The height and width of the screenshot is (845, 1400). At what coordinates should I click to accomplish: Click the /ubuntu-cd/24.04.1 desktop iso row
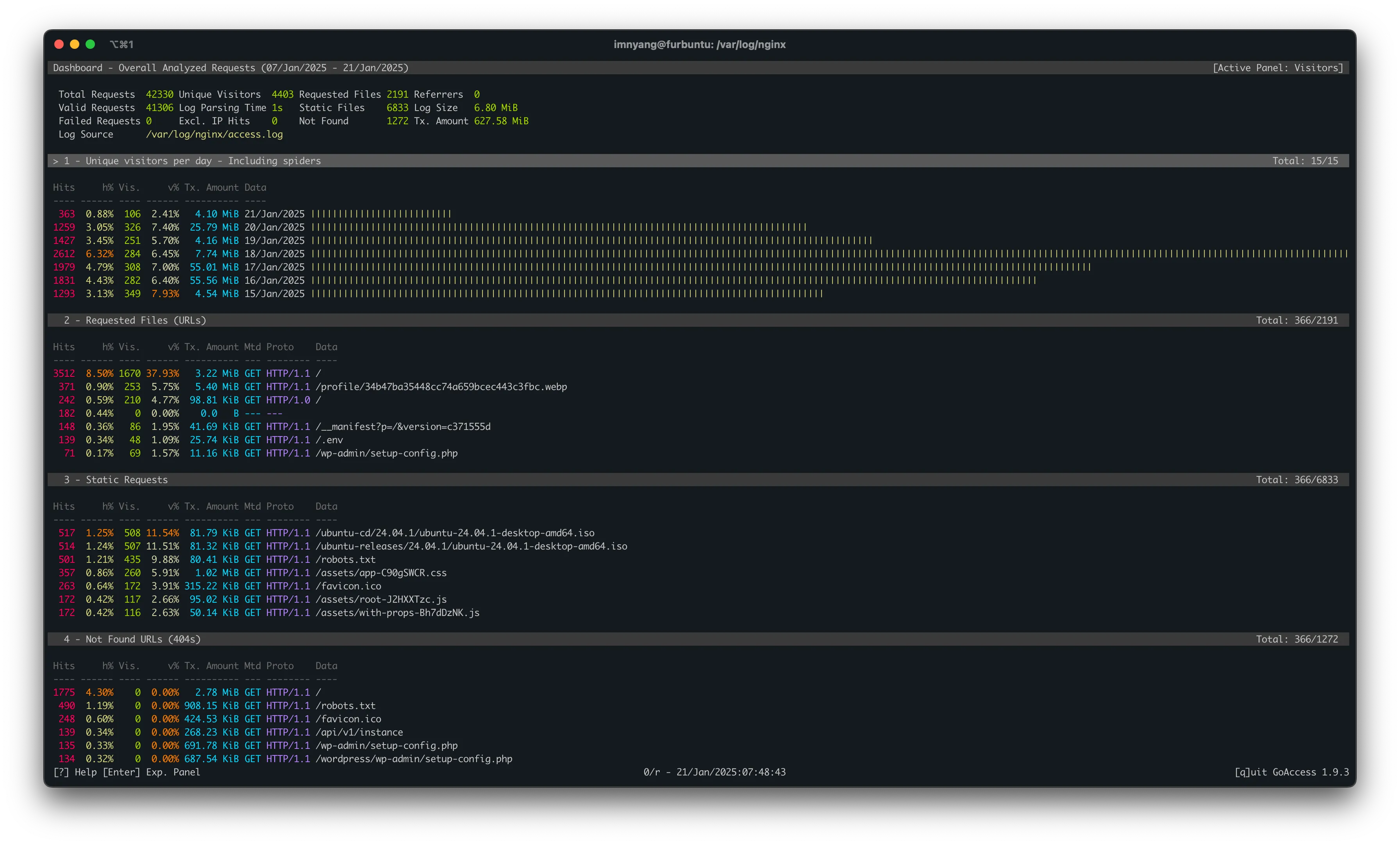tap(455, 533)
